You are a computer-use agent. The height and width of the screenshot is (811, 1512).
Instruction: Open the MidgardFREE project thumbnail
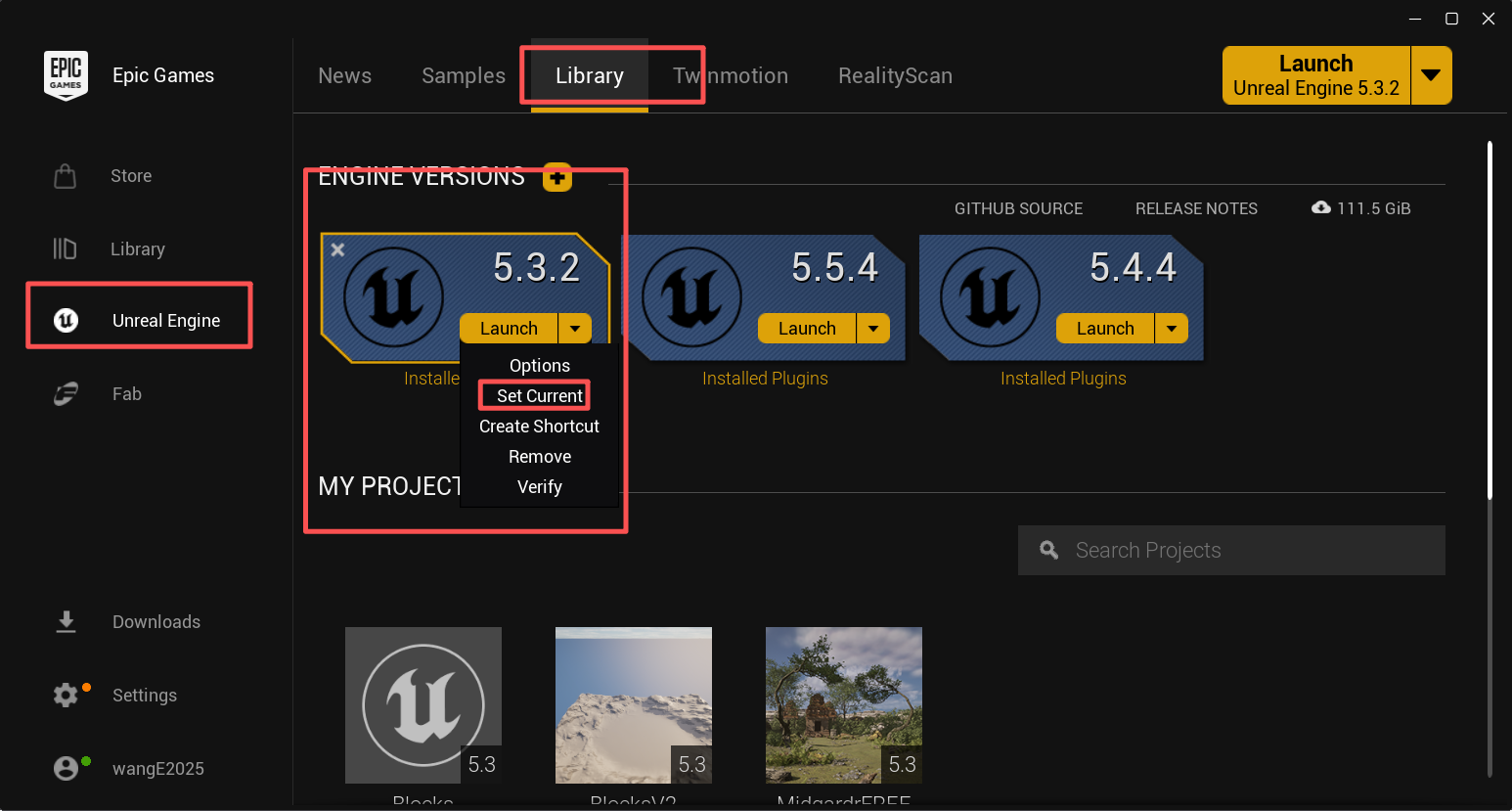click(844, 705)
